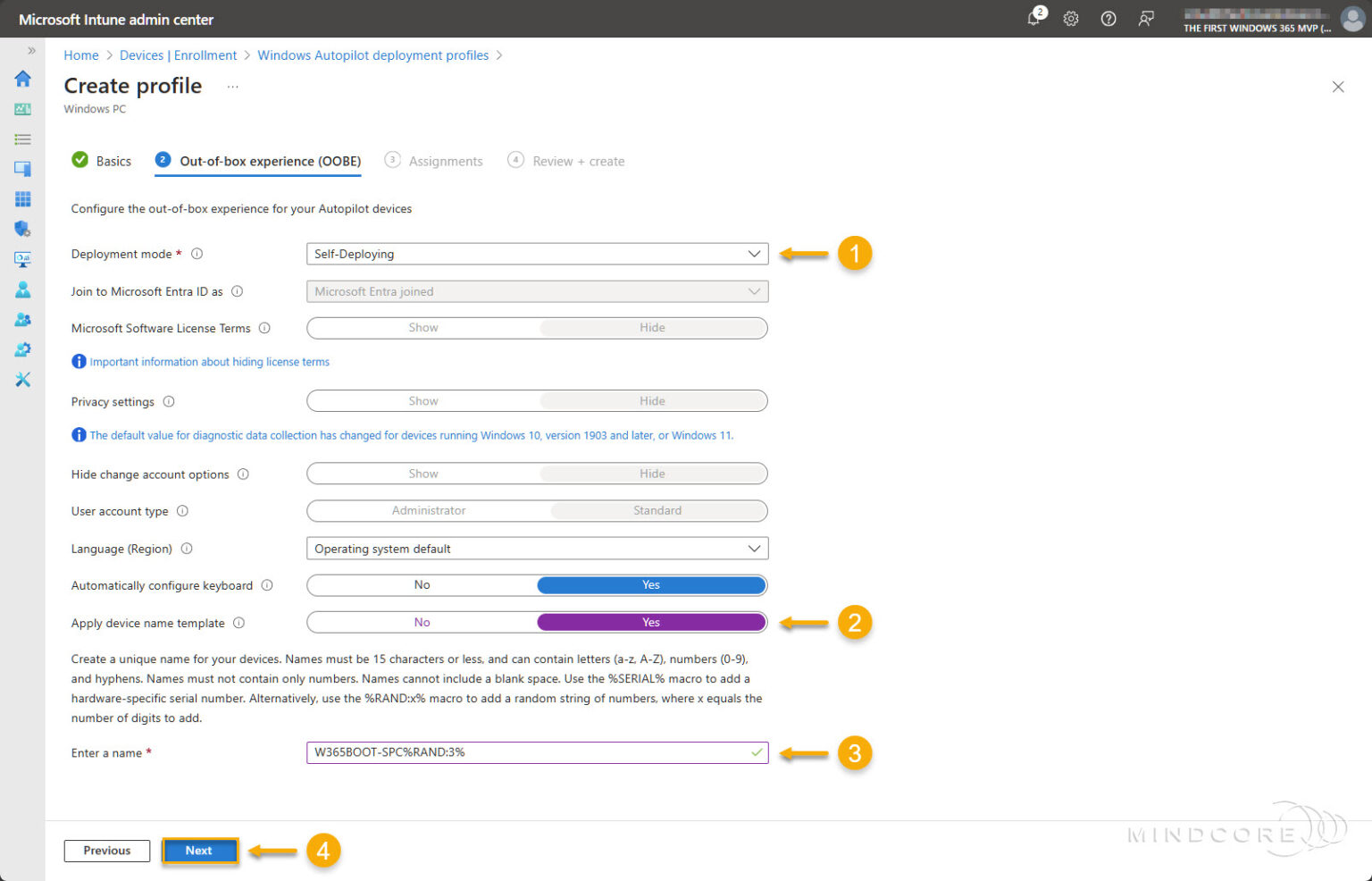
Task: Open important information about hiding license terms
Action: [209, 362]
